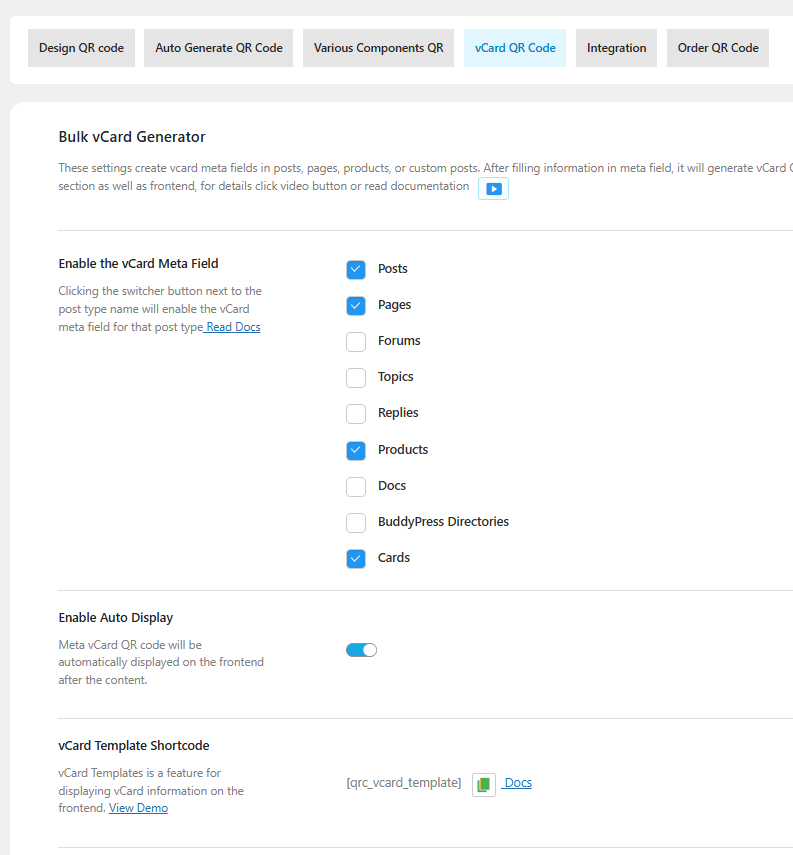Enable the Docs post type checkbox

tap(356, 487)
